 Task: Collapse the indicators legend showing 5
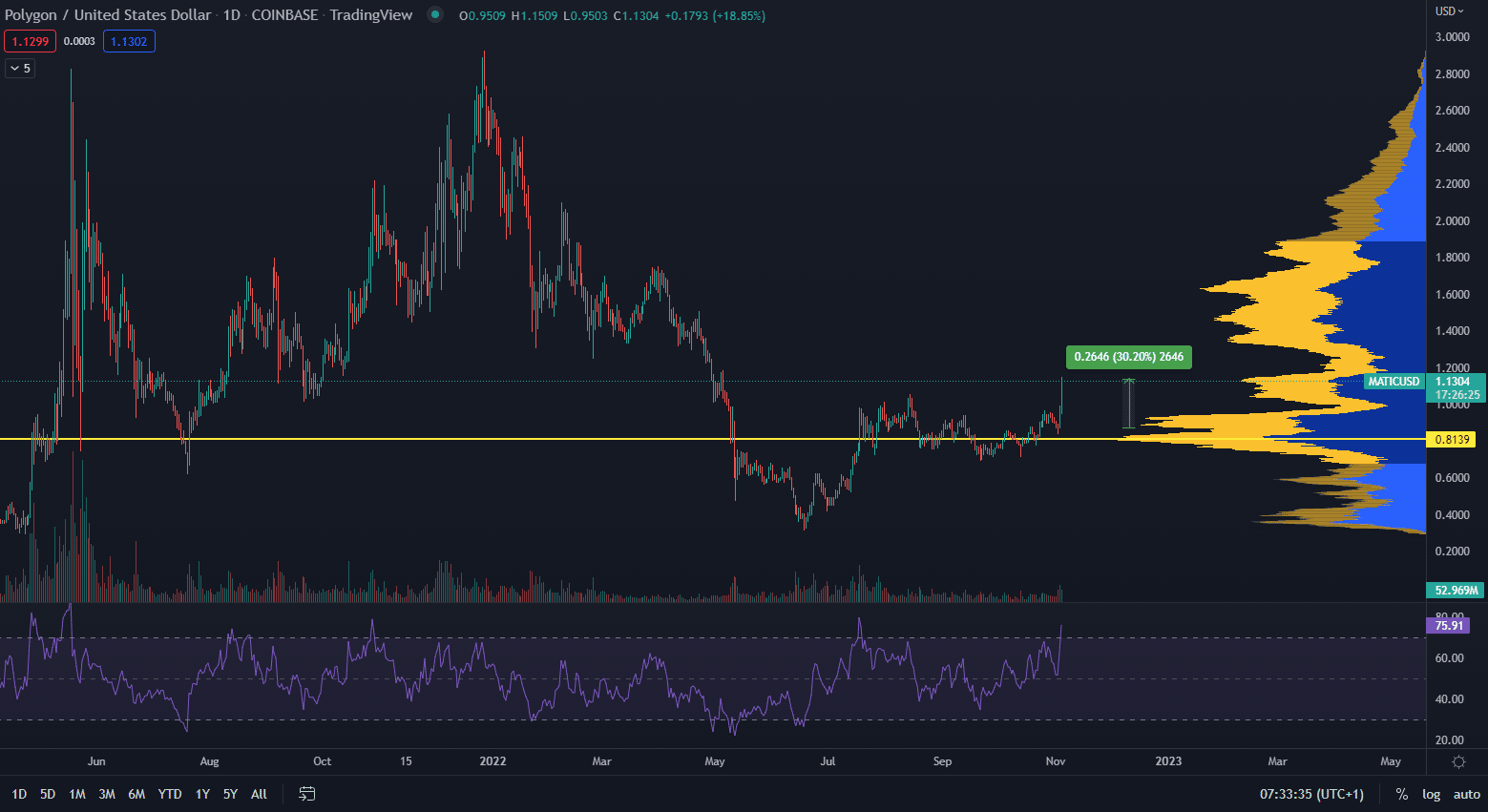coord(20,68)
